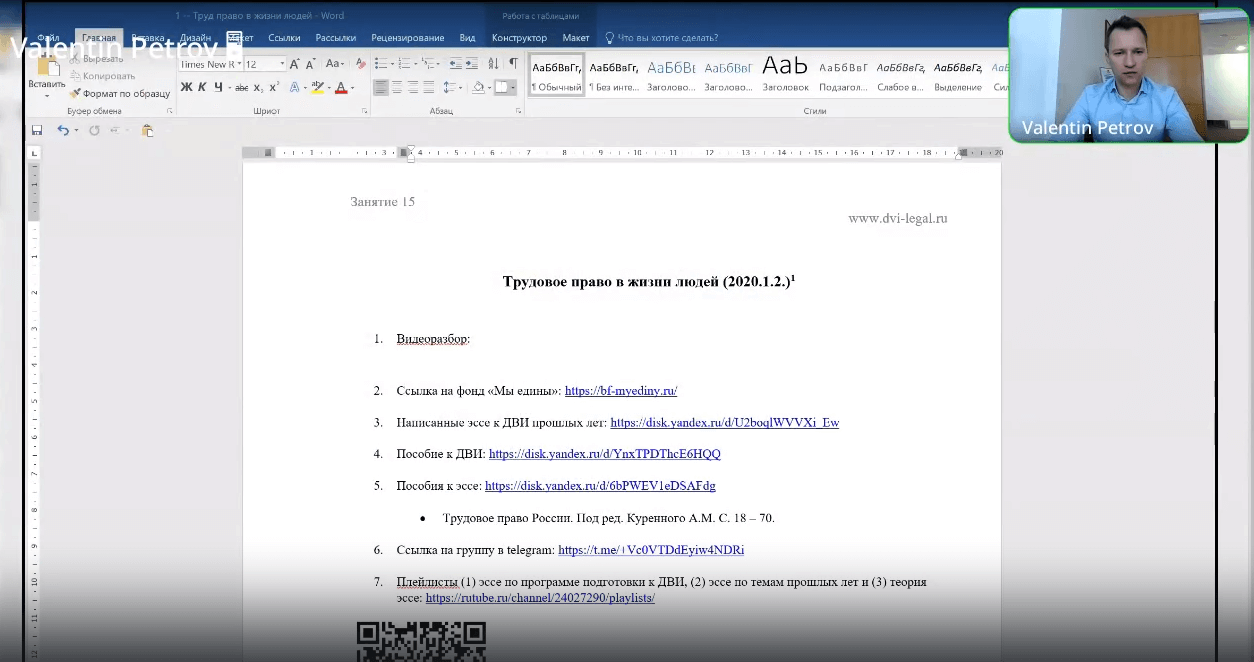This screenshot has width=1254, height=662.
Task: Expand font color dropdown arrow
Action: [352, 87]
